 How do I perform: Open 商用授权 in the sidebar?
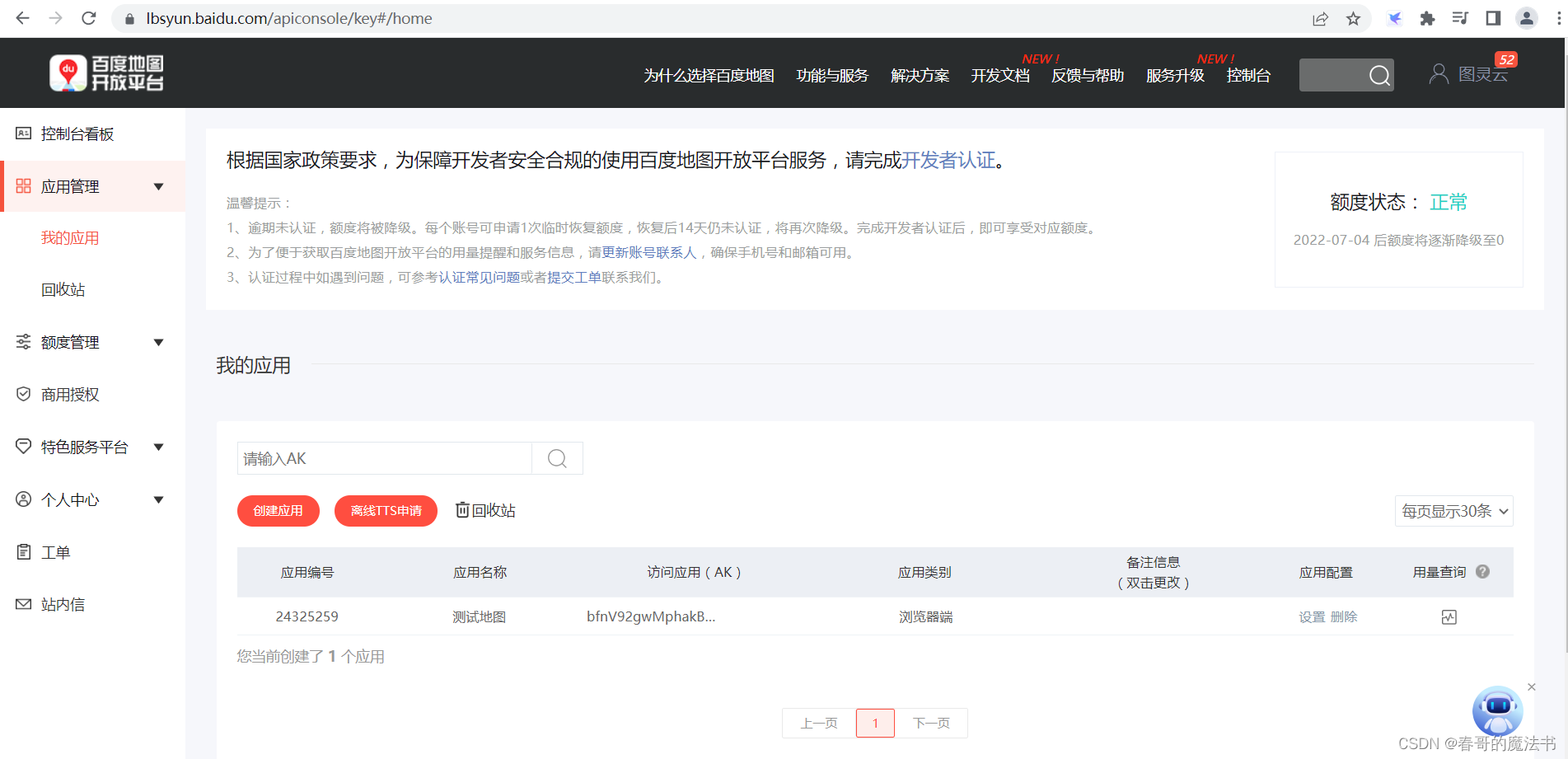pos(70,395)
